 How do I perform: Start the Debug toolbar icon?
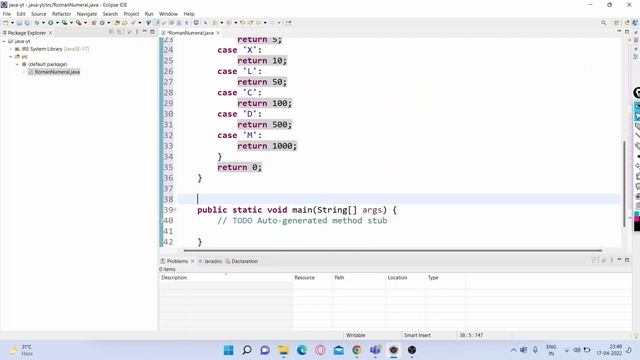(x=37, y=23)
